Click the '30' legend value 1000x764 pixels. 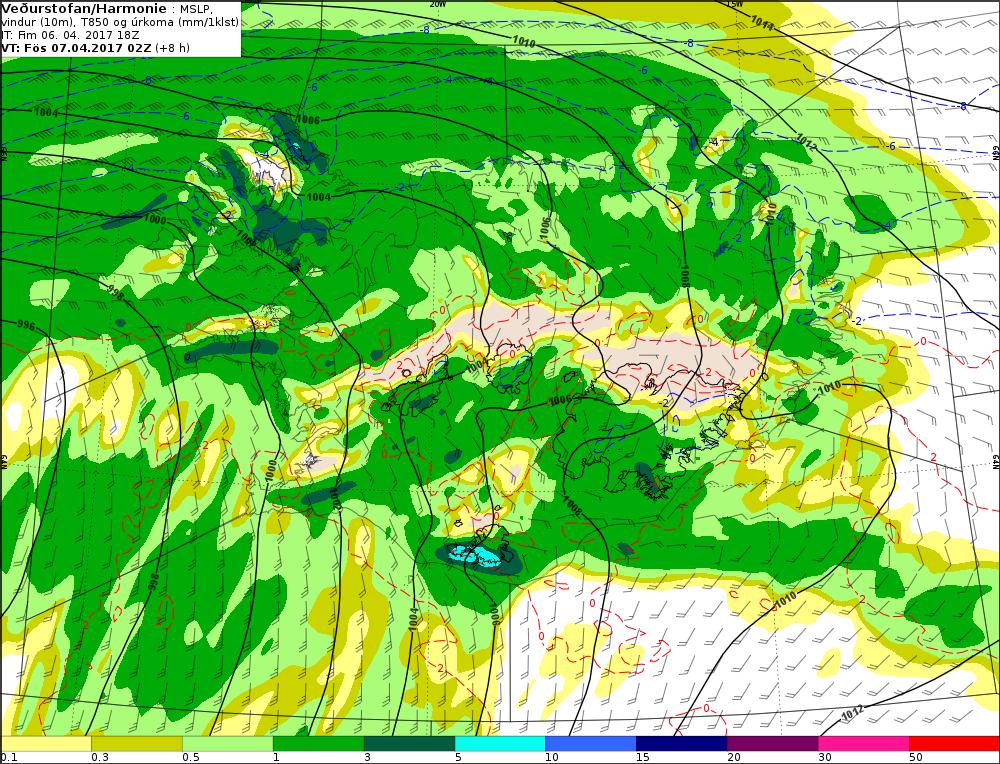(x=825, y=757)
